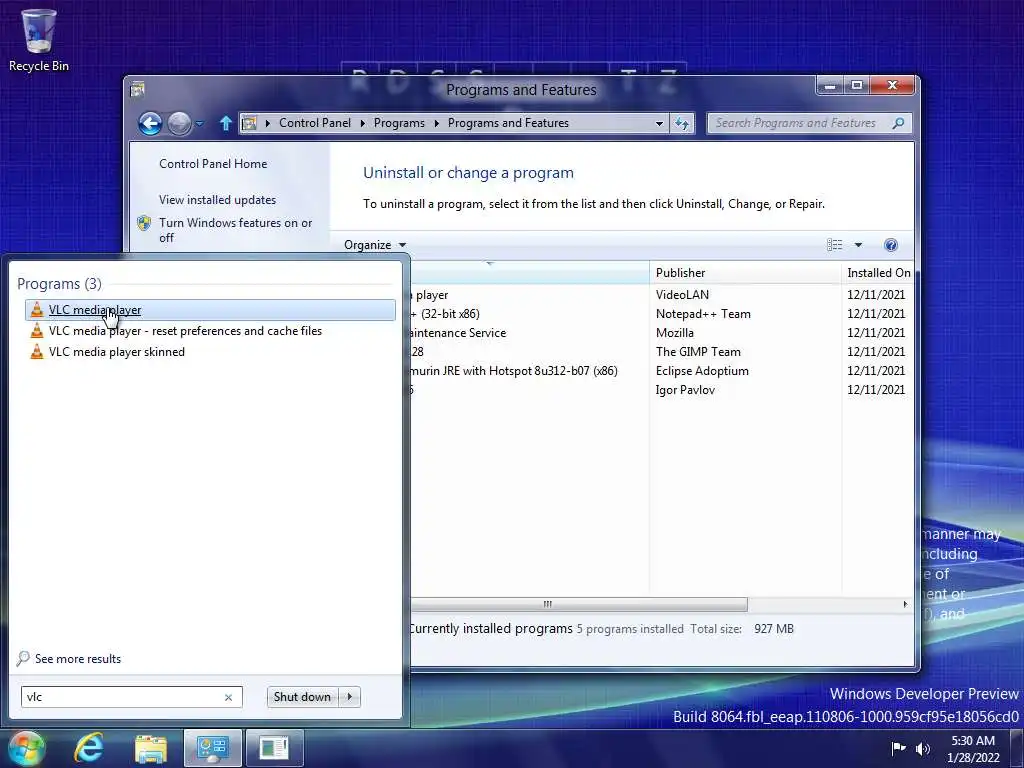This screenshot has width=1024, height=768.
Task: Open Action Center flag in tray
Action: 899,748
